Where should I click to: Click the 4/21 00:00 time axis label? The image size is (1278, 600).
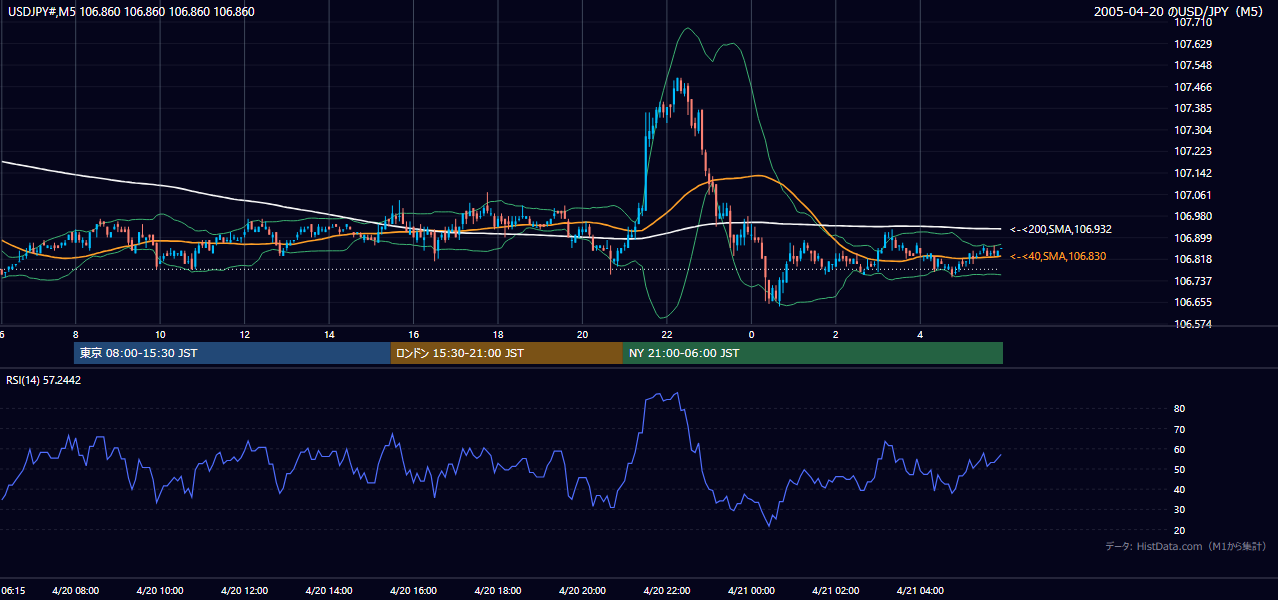pos(751,591)
